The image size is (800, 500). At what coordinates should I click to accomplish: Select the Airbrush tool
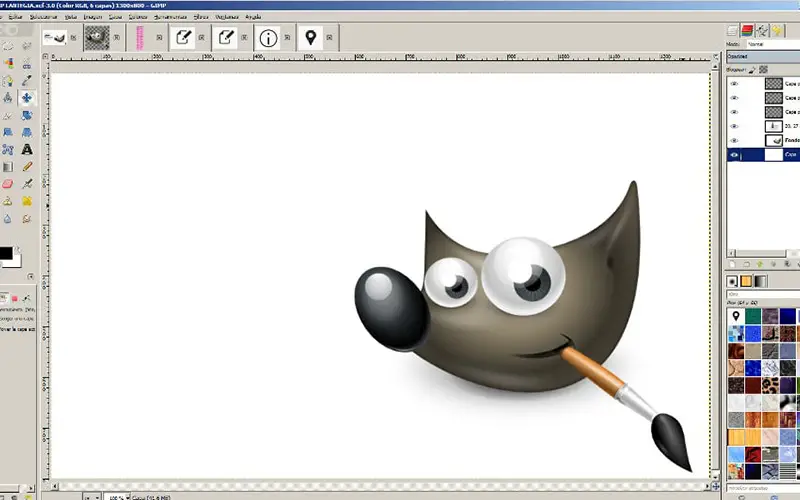pyautogui.click(x=27, y=184)
